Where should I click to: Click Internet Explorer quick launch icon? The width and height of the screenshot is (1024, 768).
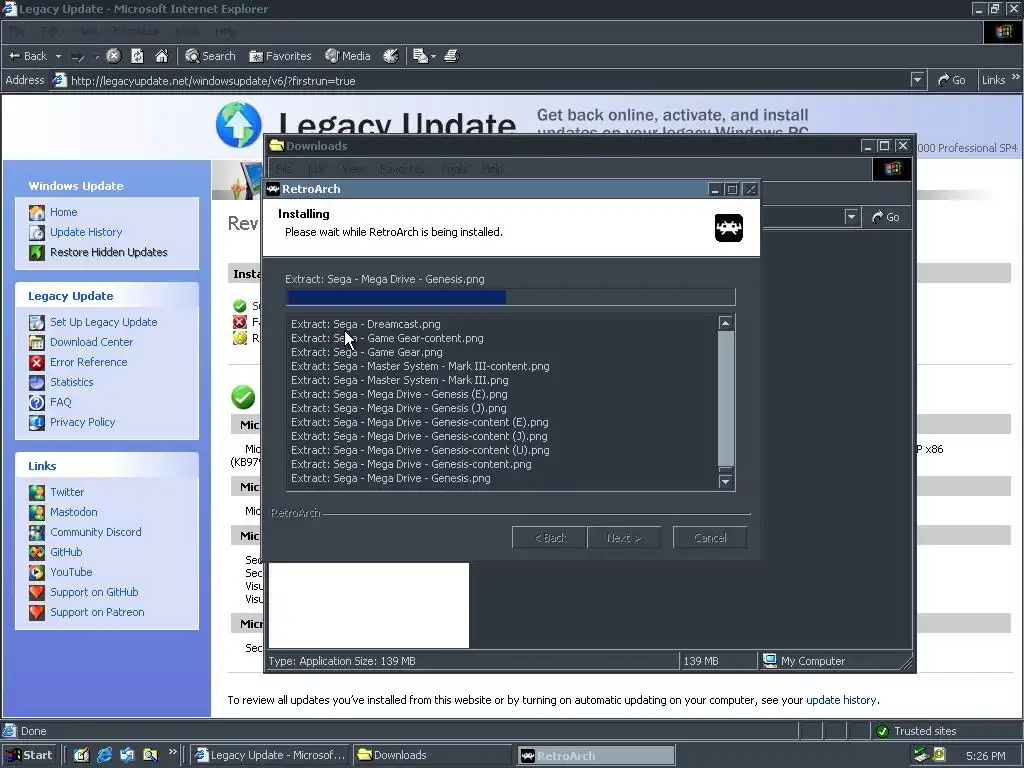coord(104,755)
